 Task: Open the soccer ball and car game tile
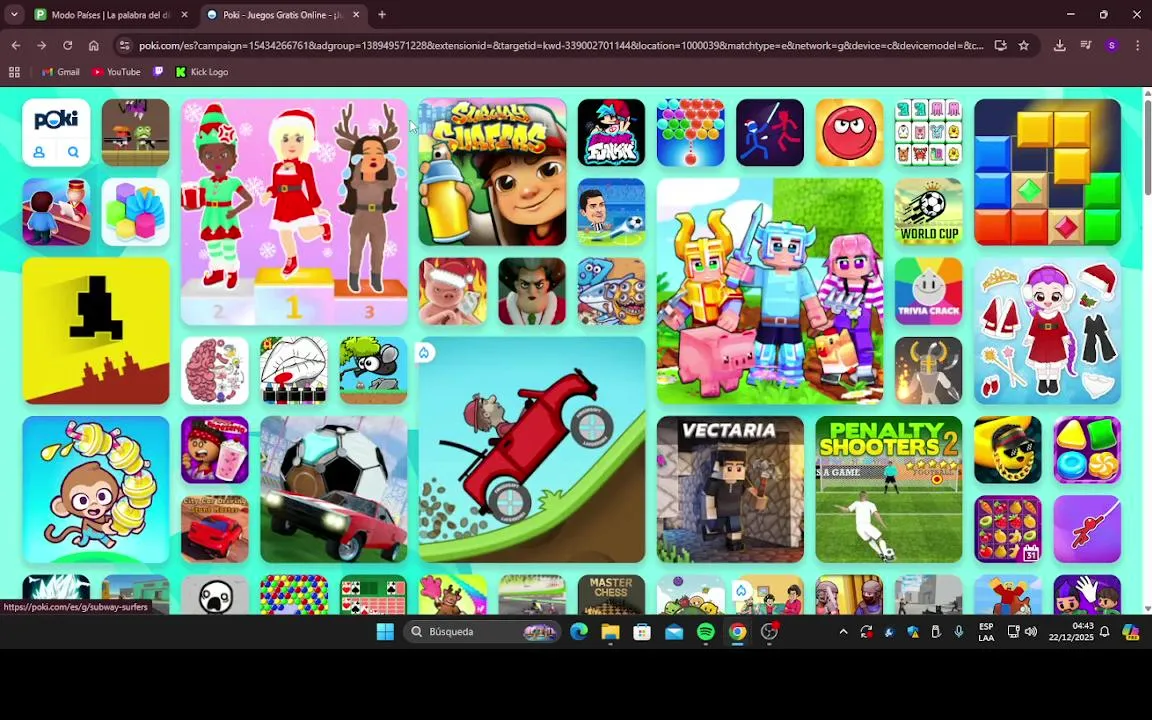tap(334, 489)
